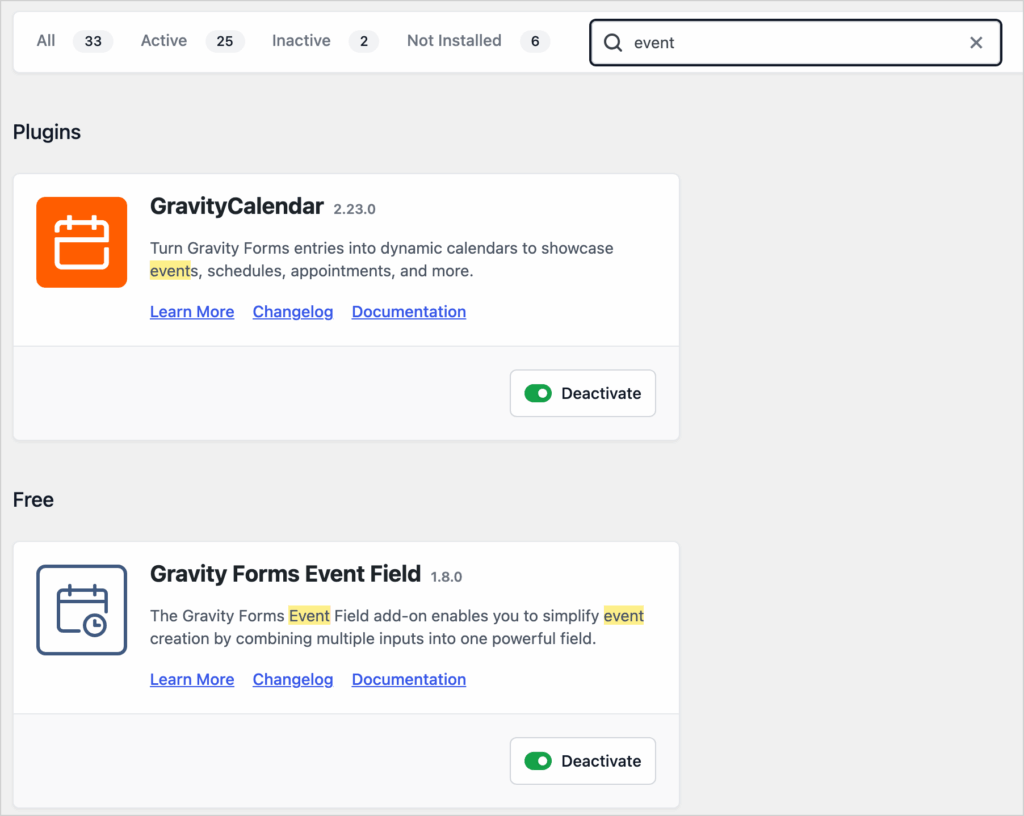Viewport: 1024px width, 816px height.
Task: Open Event Field Documentation link
Action: [x=409, y=680]
